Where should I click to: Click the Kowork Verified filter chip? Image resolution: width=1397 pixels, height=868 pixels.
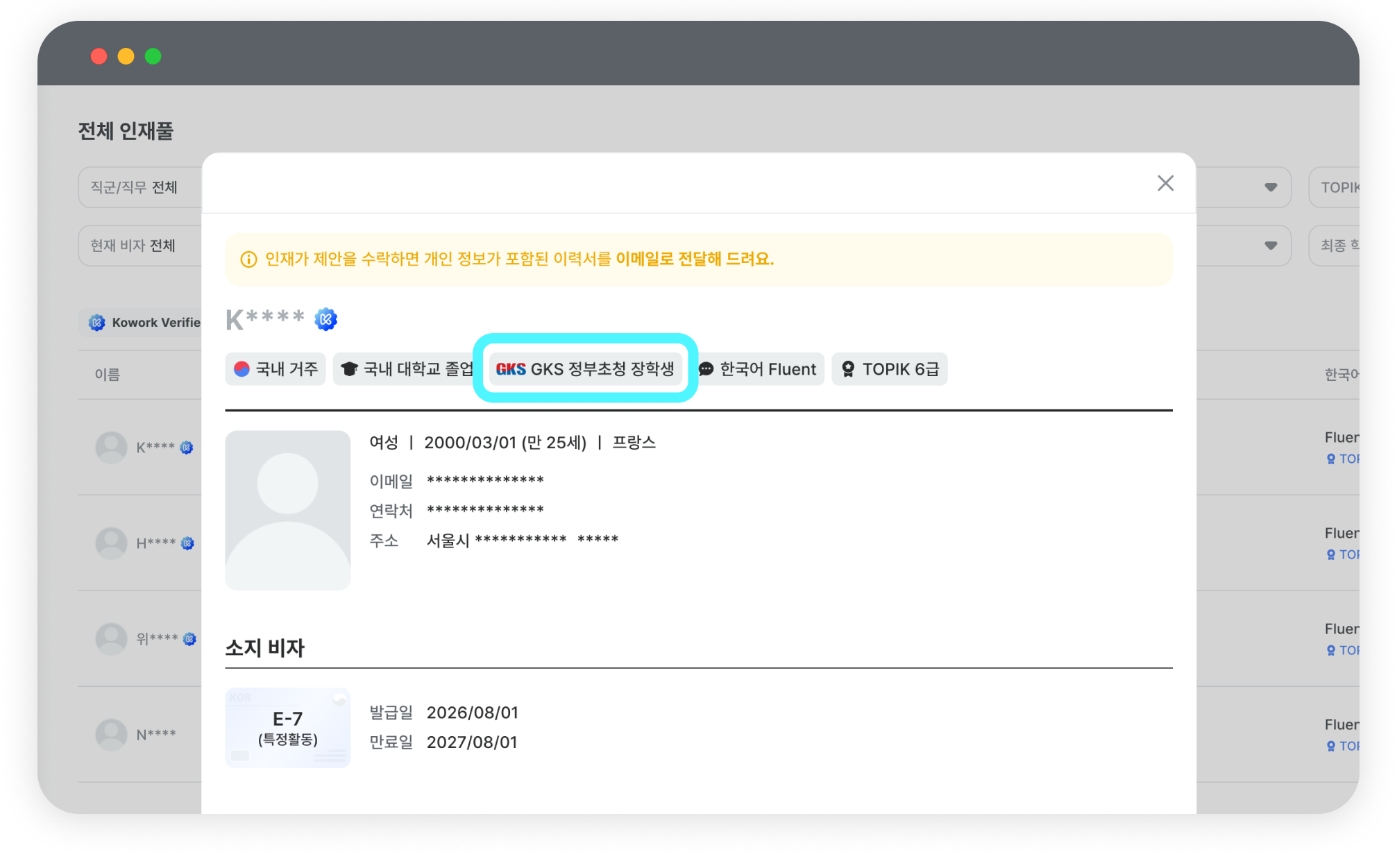pyautogui.click(x=141, y=323)
